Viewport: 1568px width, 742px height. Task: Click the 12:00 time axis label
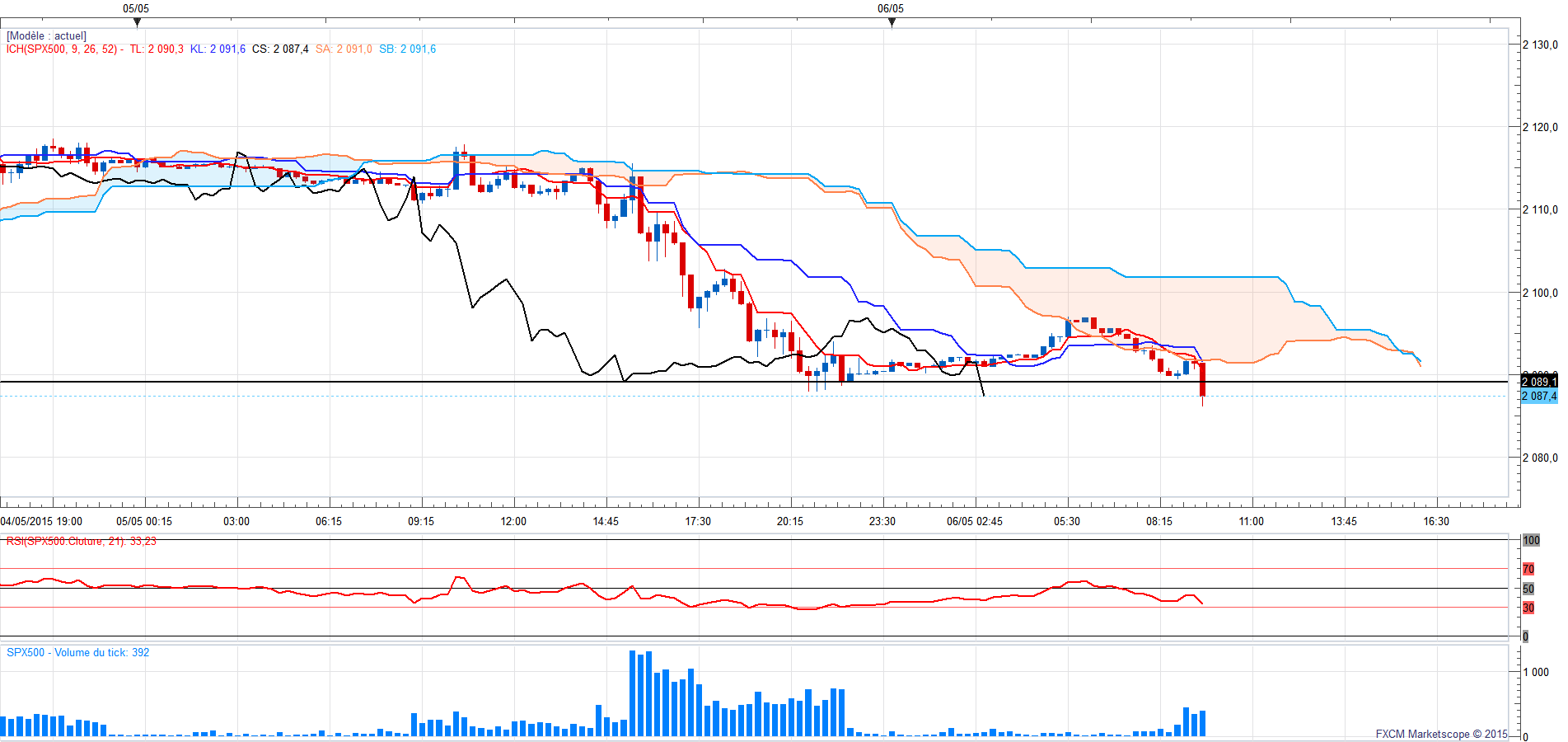[x=513, y=521]
